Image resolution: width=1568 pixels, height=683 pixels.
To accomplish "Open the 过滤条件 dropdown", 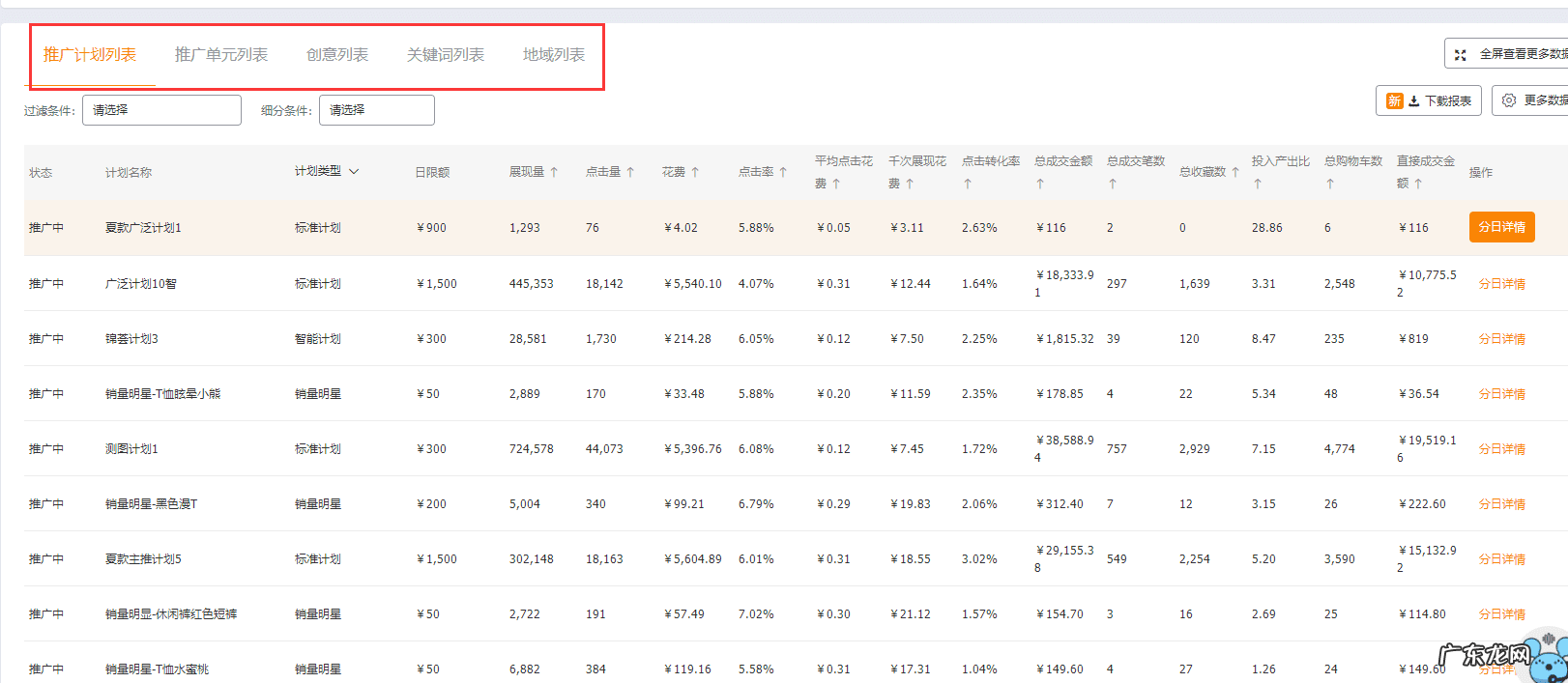I will [161, 110].
